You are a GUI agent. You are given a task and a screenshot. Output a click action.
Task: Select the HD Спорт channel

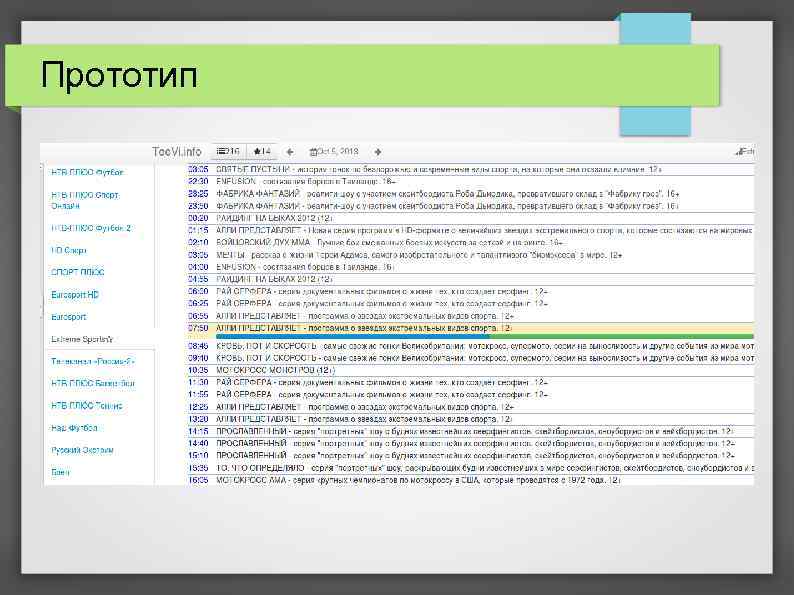tap(68, 250)
